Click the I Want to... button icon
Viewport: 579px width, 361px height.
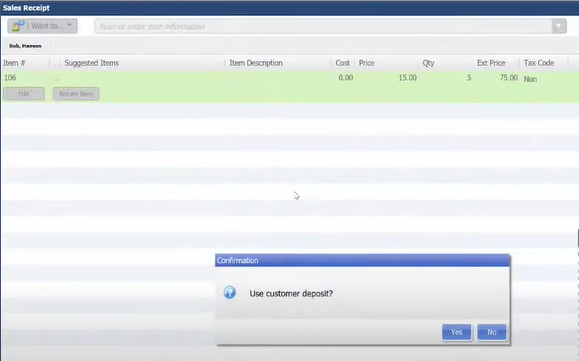[x=18, y=26]
